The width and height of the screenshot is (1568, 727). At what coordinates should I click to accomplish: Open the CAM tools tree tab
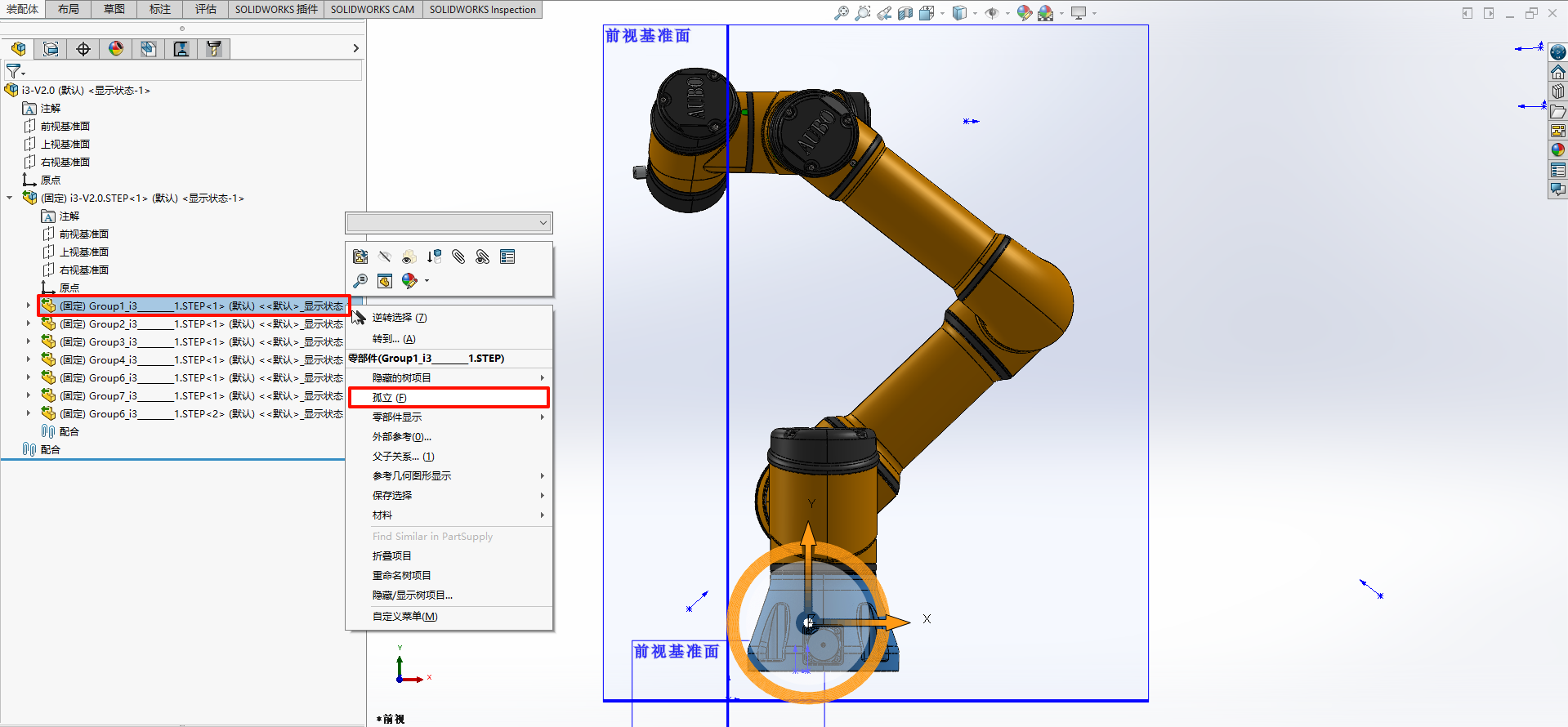click(x=214, y=49)
